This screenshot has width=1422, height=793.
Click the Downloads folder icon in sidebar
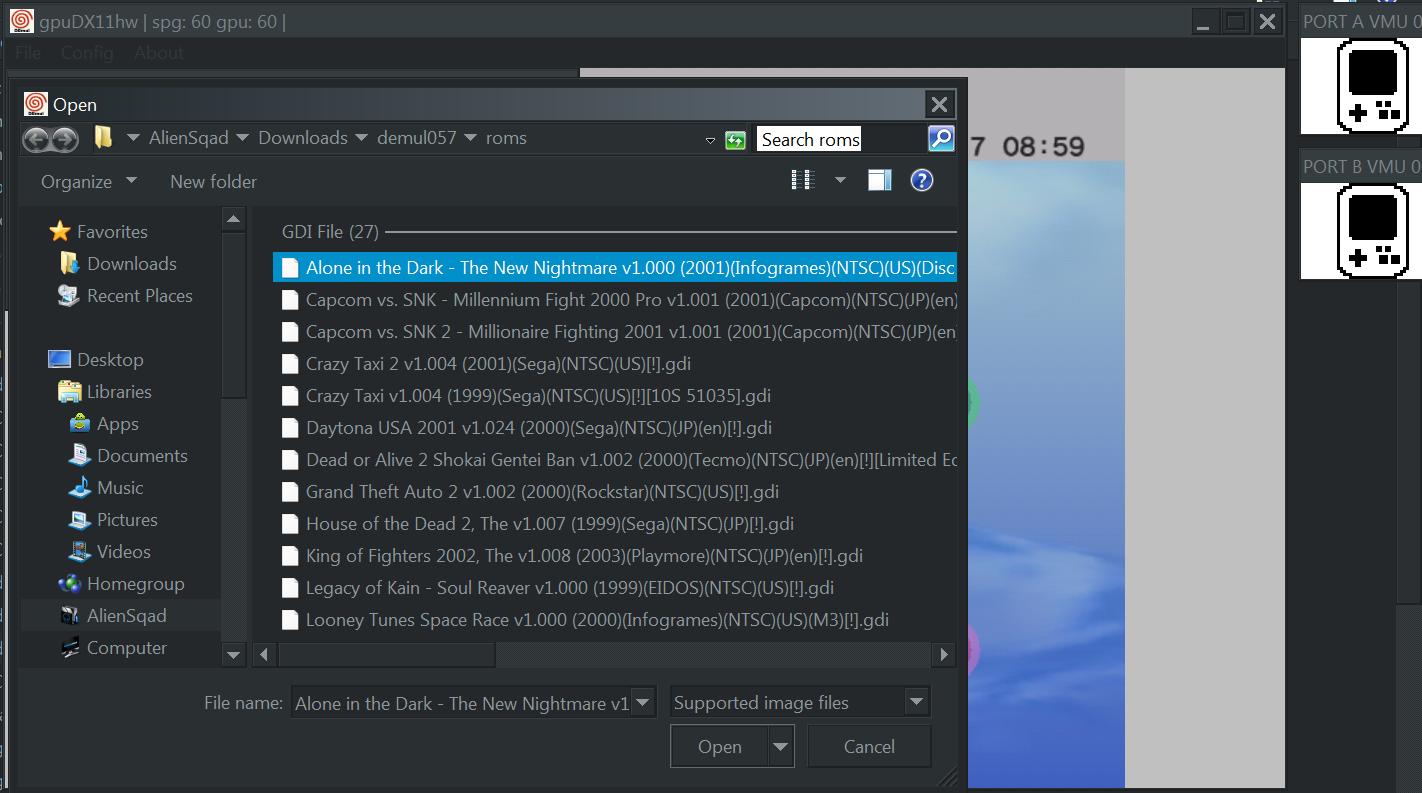pos(69,263)
